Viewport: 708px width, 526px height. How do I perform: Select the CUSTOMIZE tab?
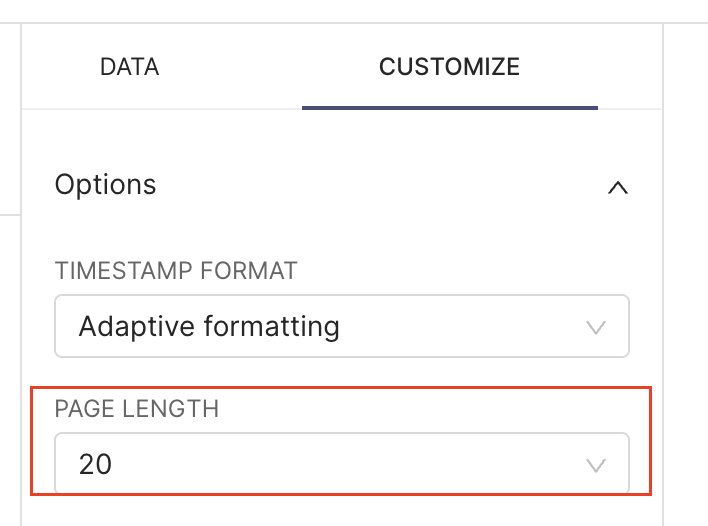coord(449,68)
